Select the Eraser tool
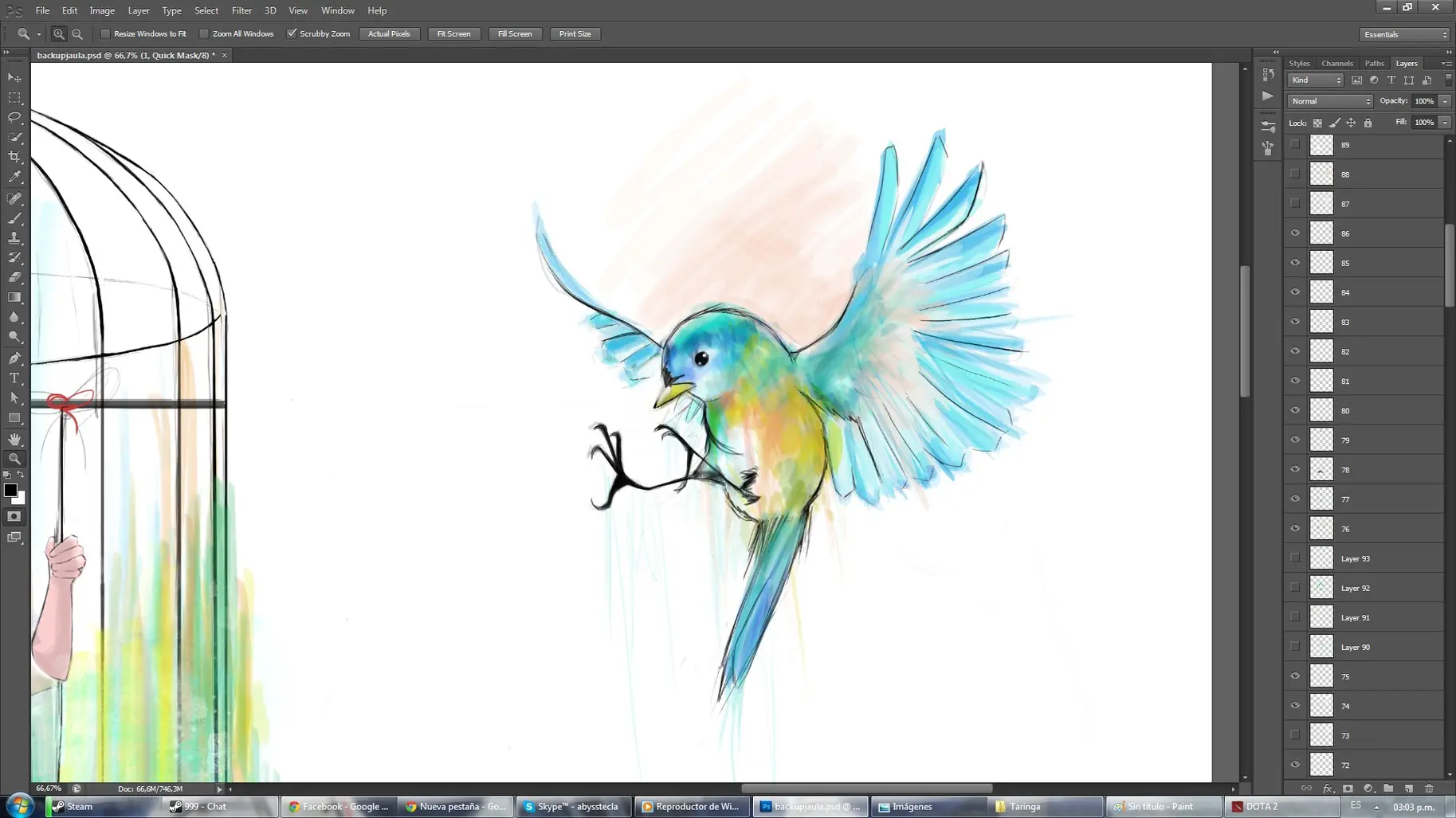Image resolution: width=1456 pixels, height=818 pixels. (14, 277)
